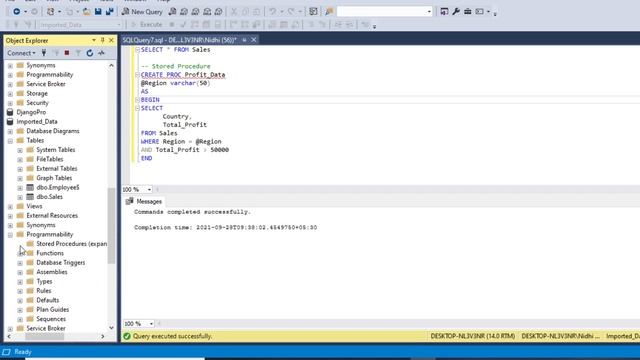The width and height of the screenshot is (640, 360).
Task: Expand the System Tables folder
Action: 20,150
